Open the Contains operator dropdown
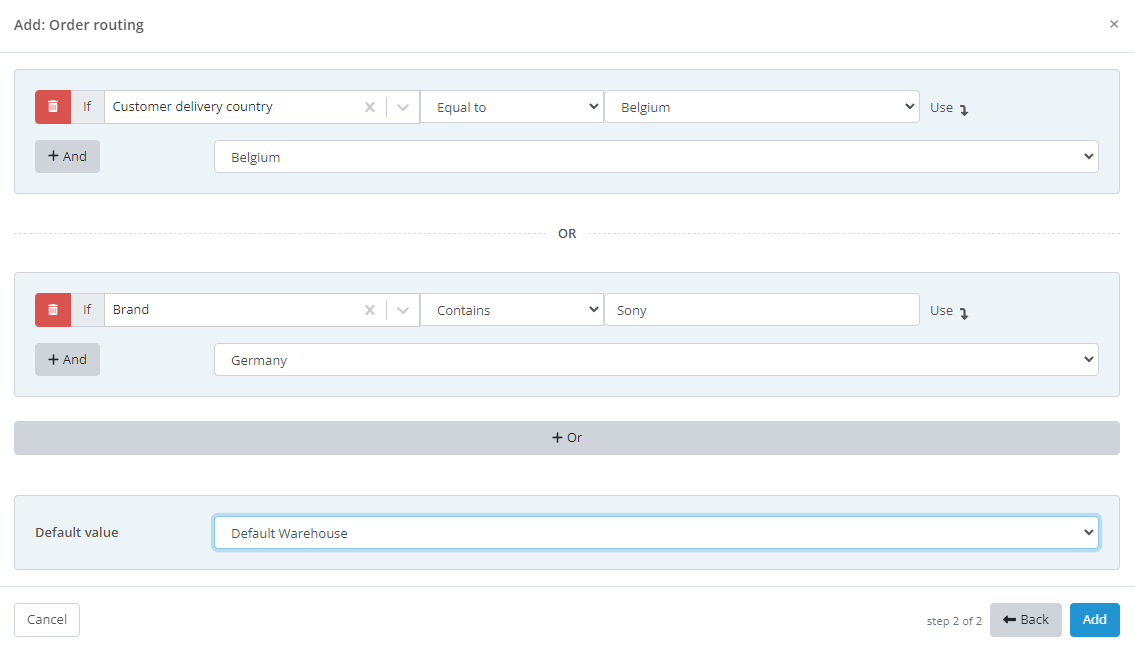Viewport: 1135px width, 650px height. [x=511, y=310]
